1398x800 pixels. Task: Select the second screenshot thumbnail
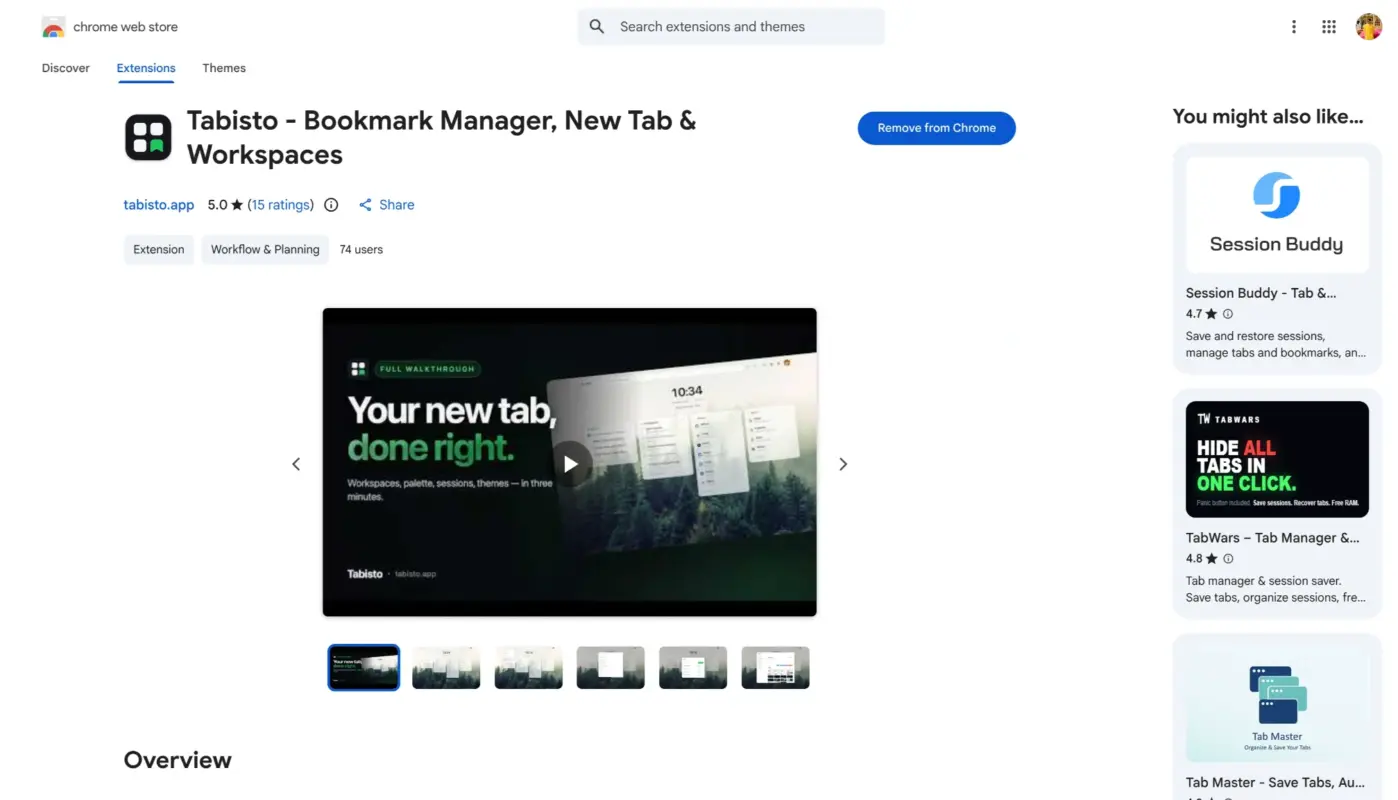(x=446, y=668)
